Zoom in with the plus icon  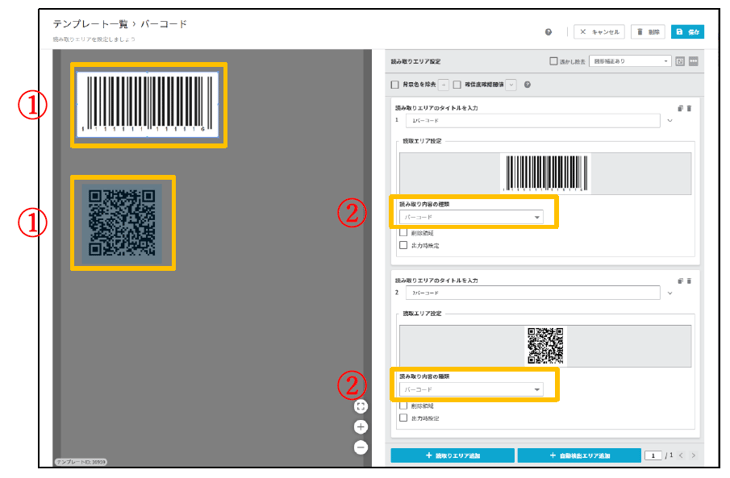click(x=361, y=426)
